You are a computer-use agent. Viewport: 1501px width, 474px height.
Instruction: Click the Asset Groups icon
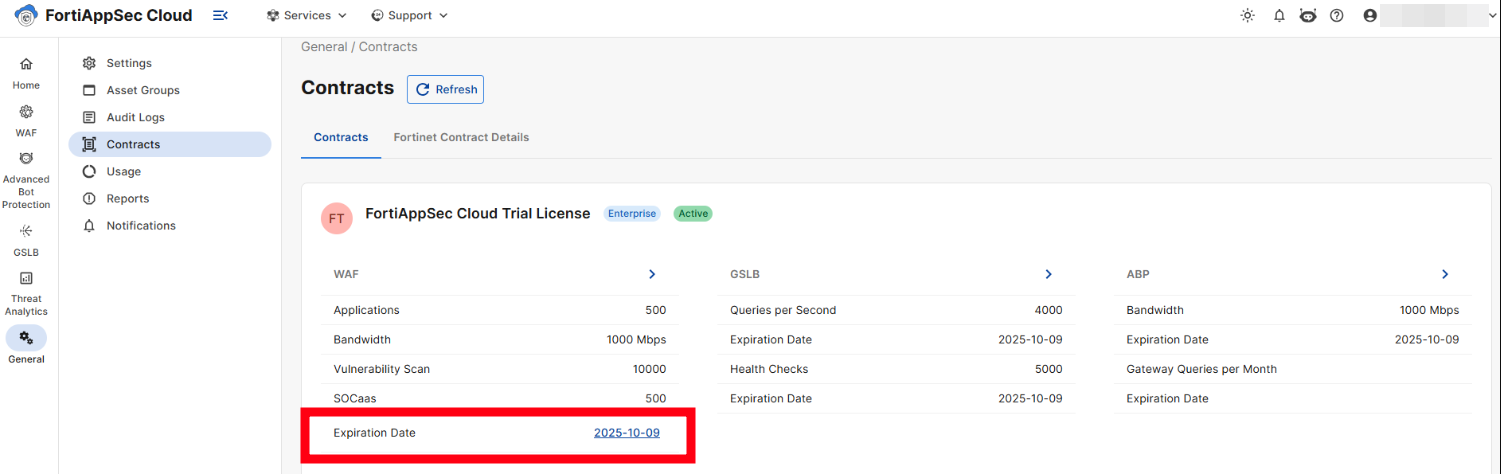(x=89, y=90)
